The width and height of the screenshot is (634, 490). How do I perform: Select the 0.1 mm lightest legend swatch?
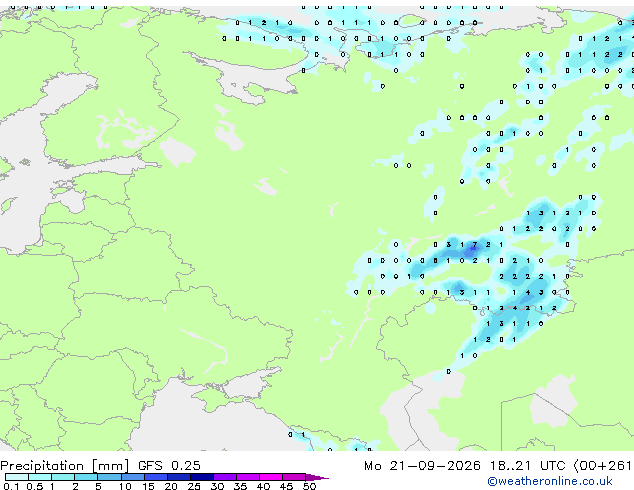(x=17, y=477)
